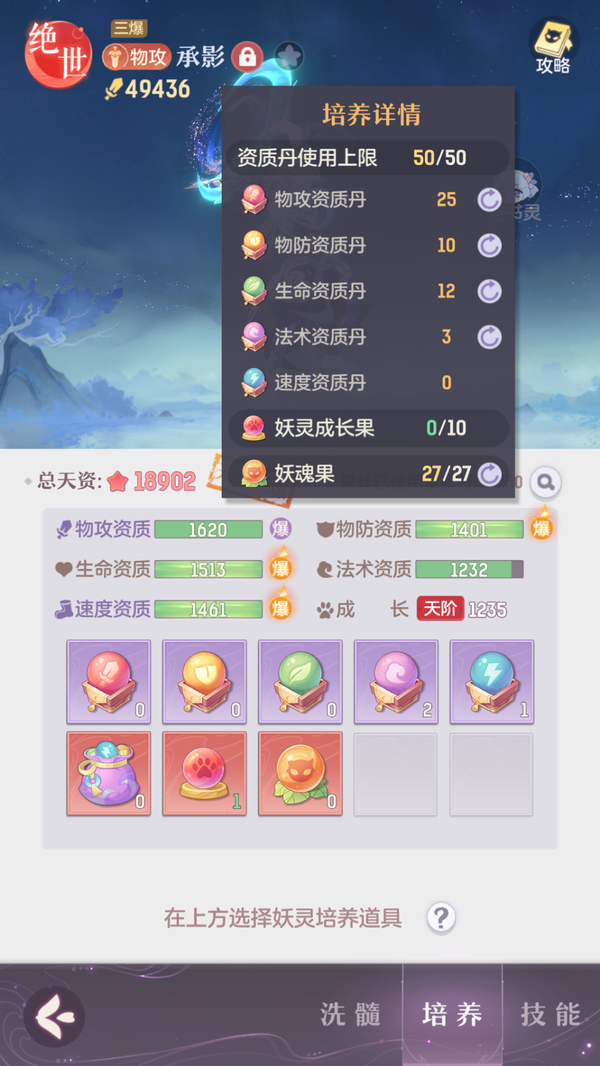Reset 法术资质丹 with its refresh icon
The image size is (600, 1066).
point(489,337)
